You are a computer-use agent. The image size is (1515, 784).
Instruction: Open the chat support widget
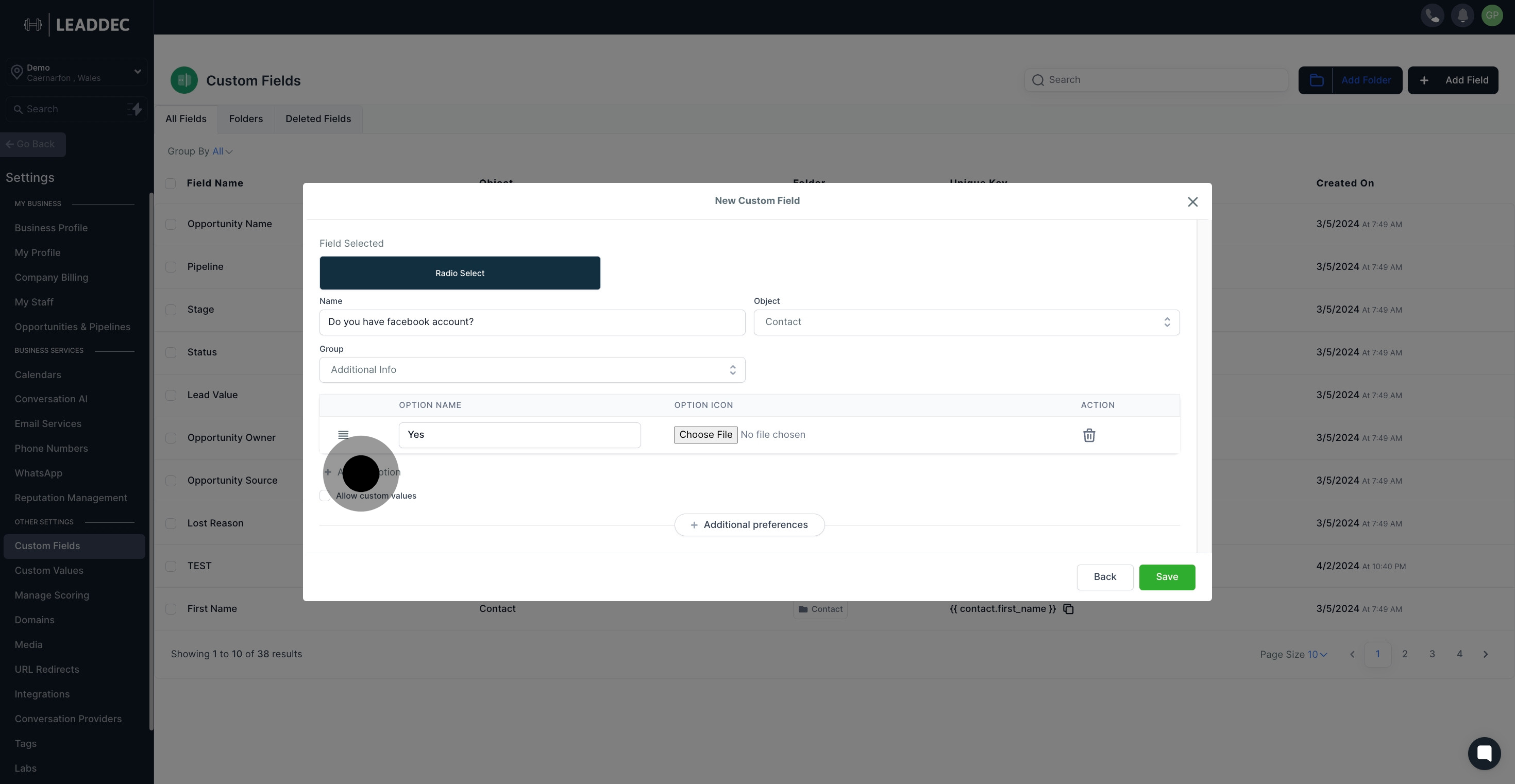coord(1484,753)
